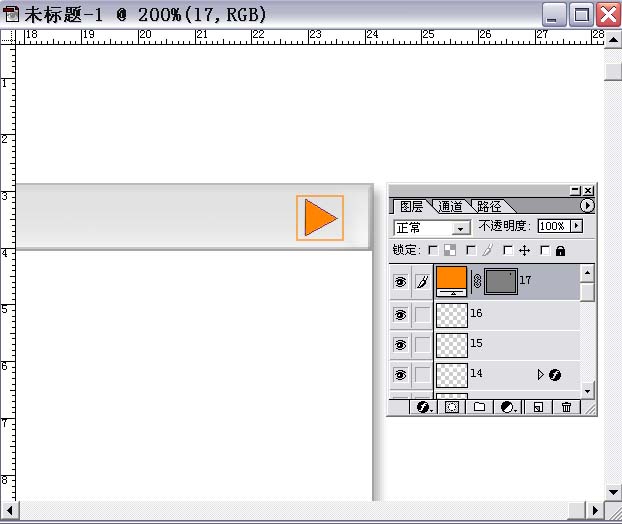Click the link icon on layer 17
Screen dimensions: 622x524
(x=477, y=281)
